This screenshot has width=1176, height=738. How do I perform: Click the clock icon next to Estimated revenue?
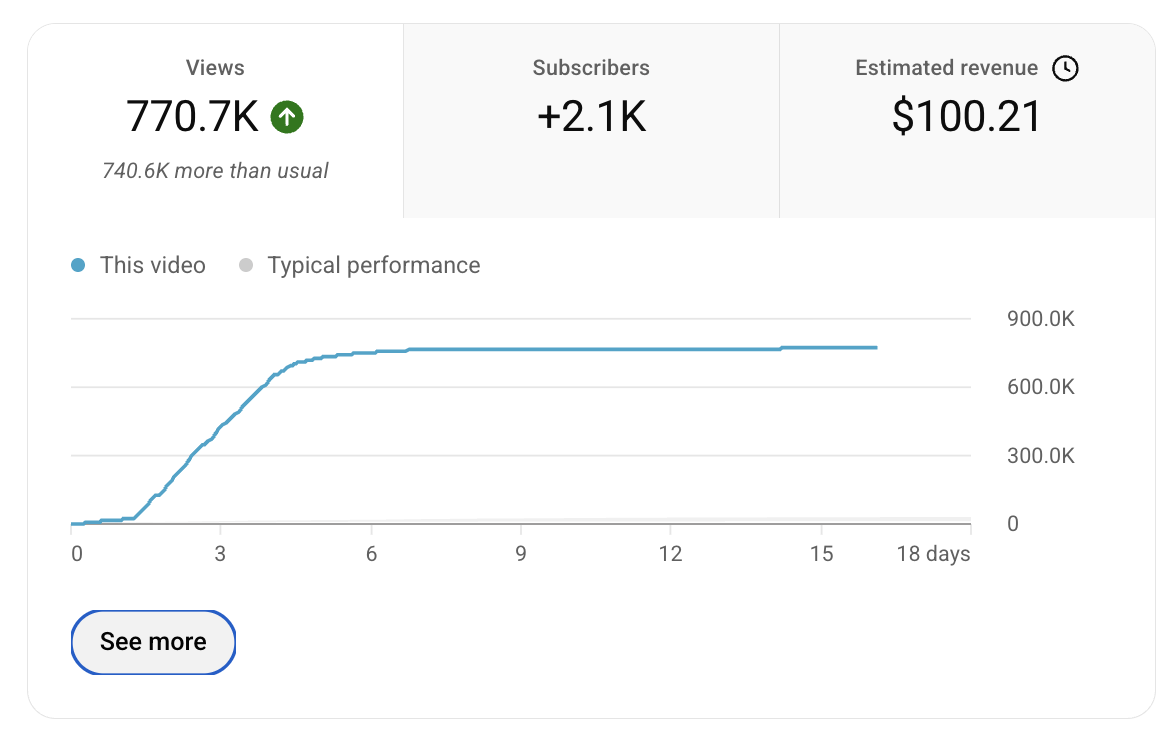1065,68
